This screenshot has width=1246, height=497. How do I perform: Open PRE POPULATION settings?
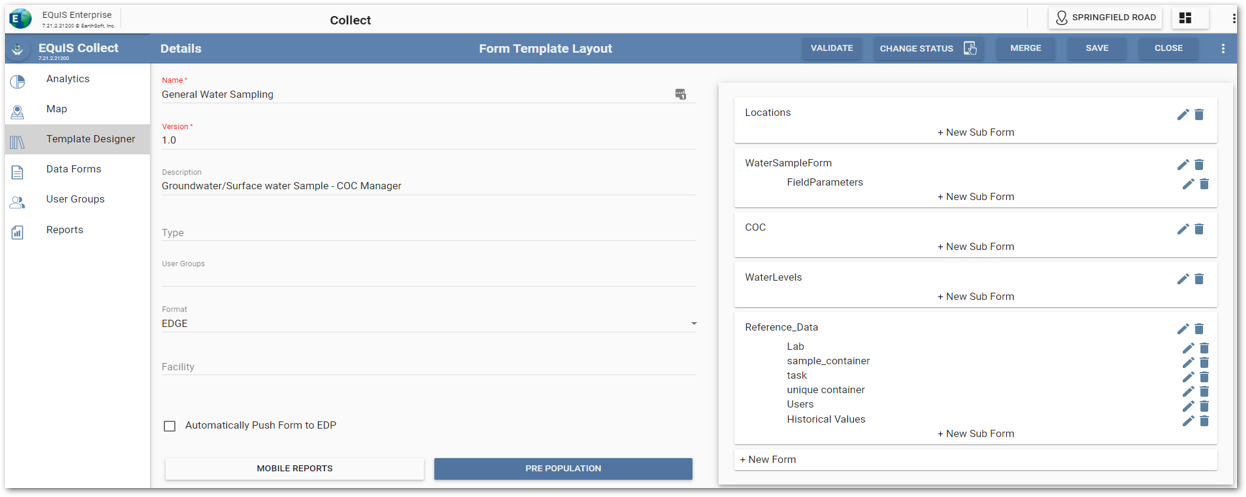(x=563, y=468)
